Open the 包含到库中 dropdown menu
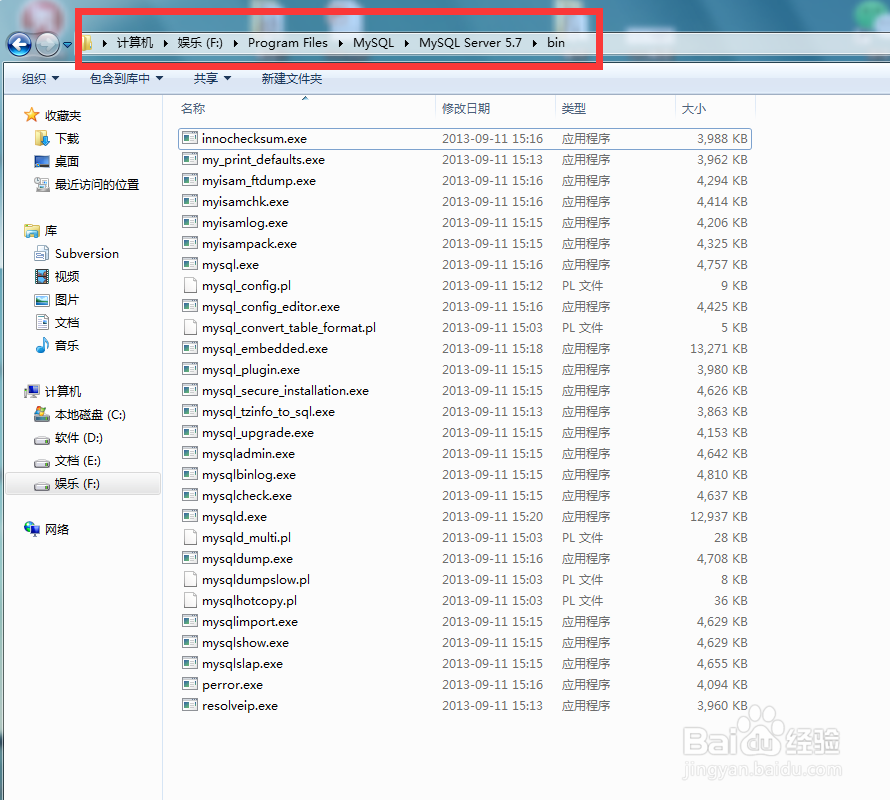Image resolution: width=890 pixels, height=800 pixels. pyautogui.click(x=126, y=78)
